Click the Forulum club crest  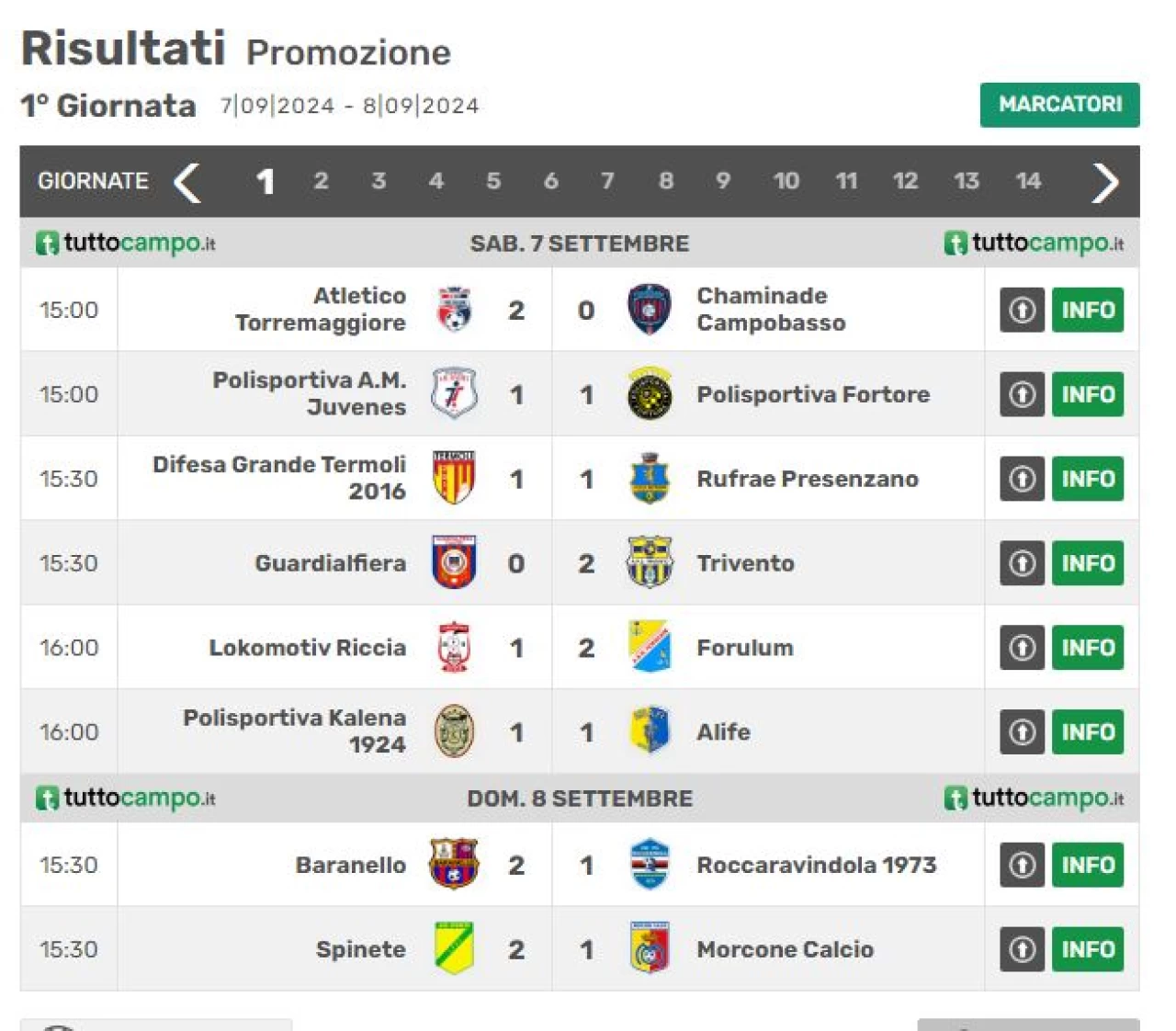pyautogui.click(x=650, y=647)
